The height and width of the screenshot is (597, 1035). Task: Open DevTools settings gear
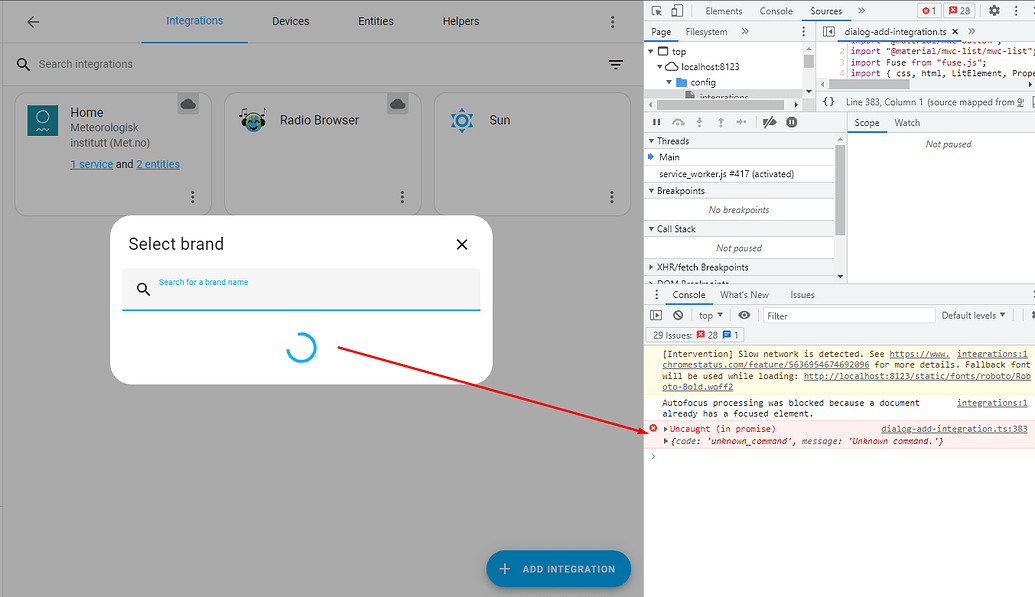[993, 11]
